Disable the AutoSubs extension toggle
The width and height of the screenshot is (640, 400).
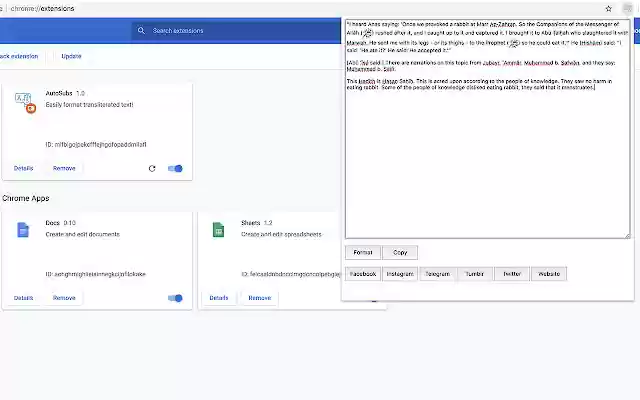175,168
